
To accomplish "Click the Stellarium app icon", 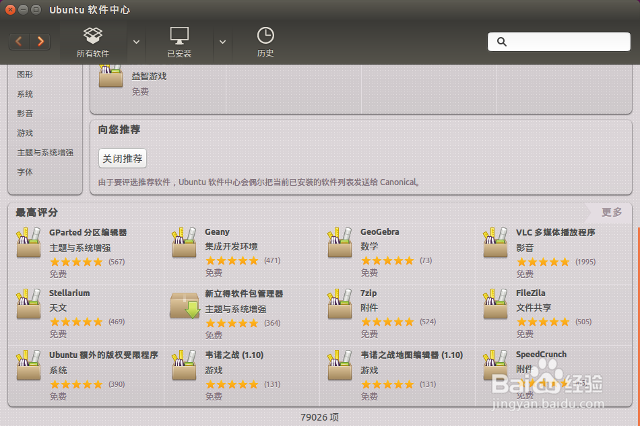I will tap(29, 304).
